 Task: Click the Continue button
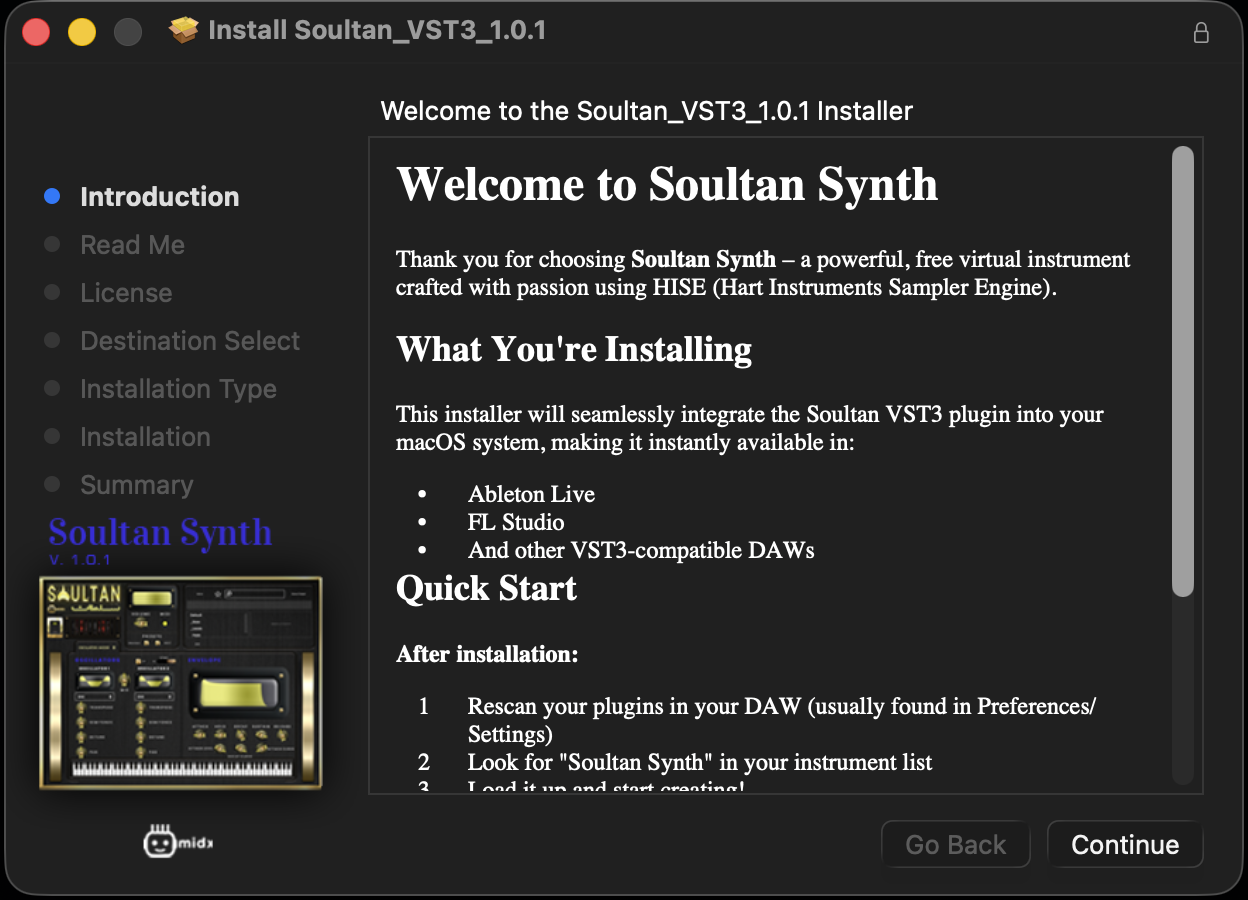1125,845
